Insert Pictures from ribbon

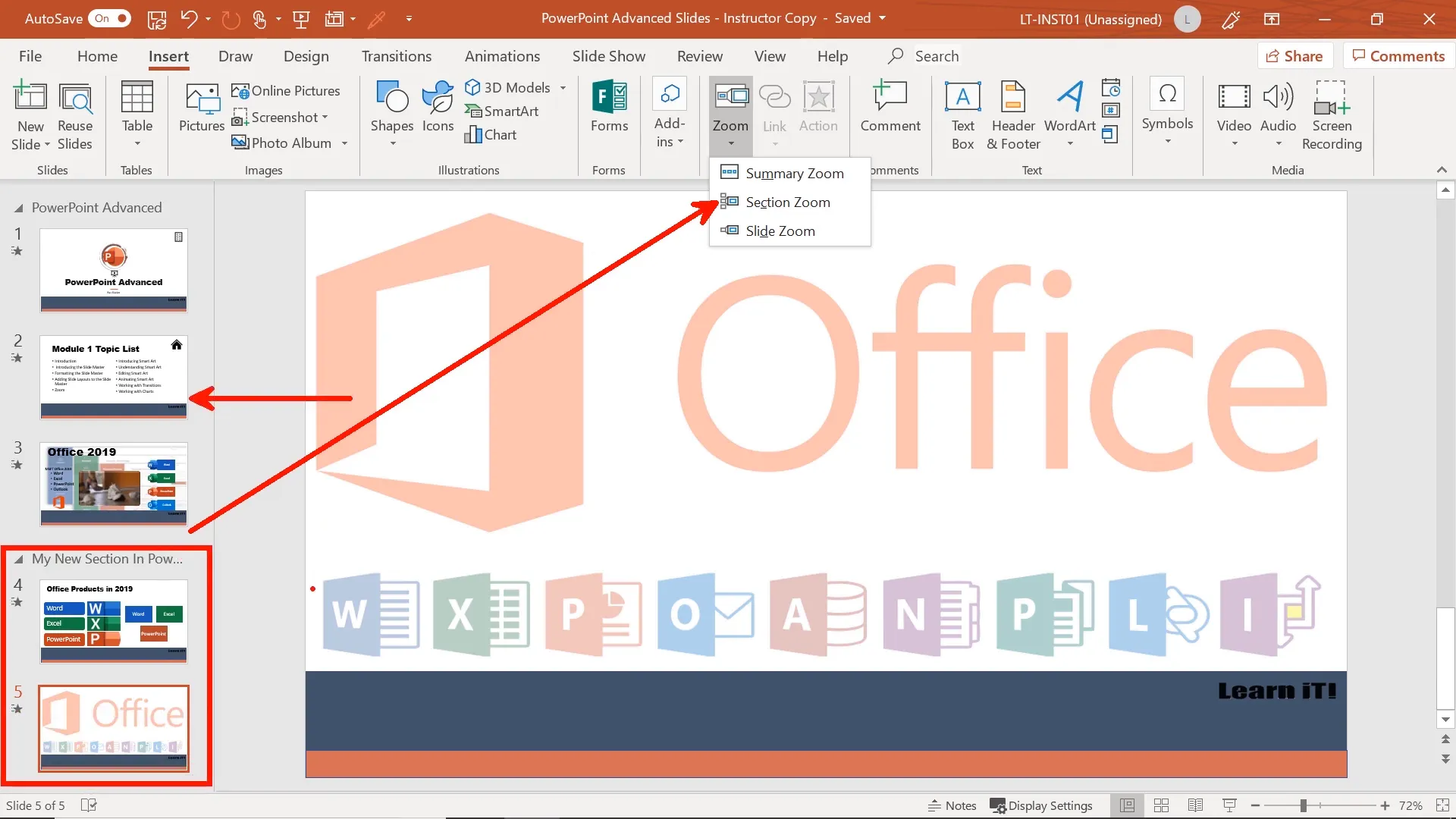(202, 107)
